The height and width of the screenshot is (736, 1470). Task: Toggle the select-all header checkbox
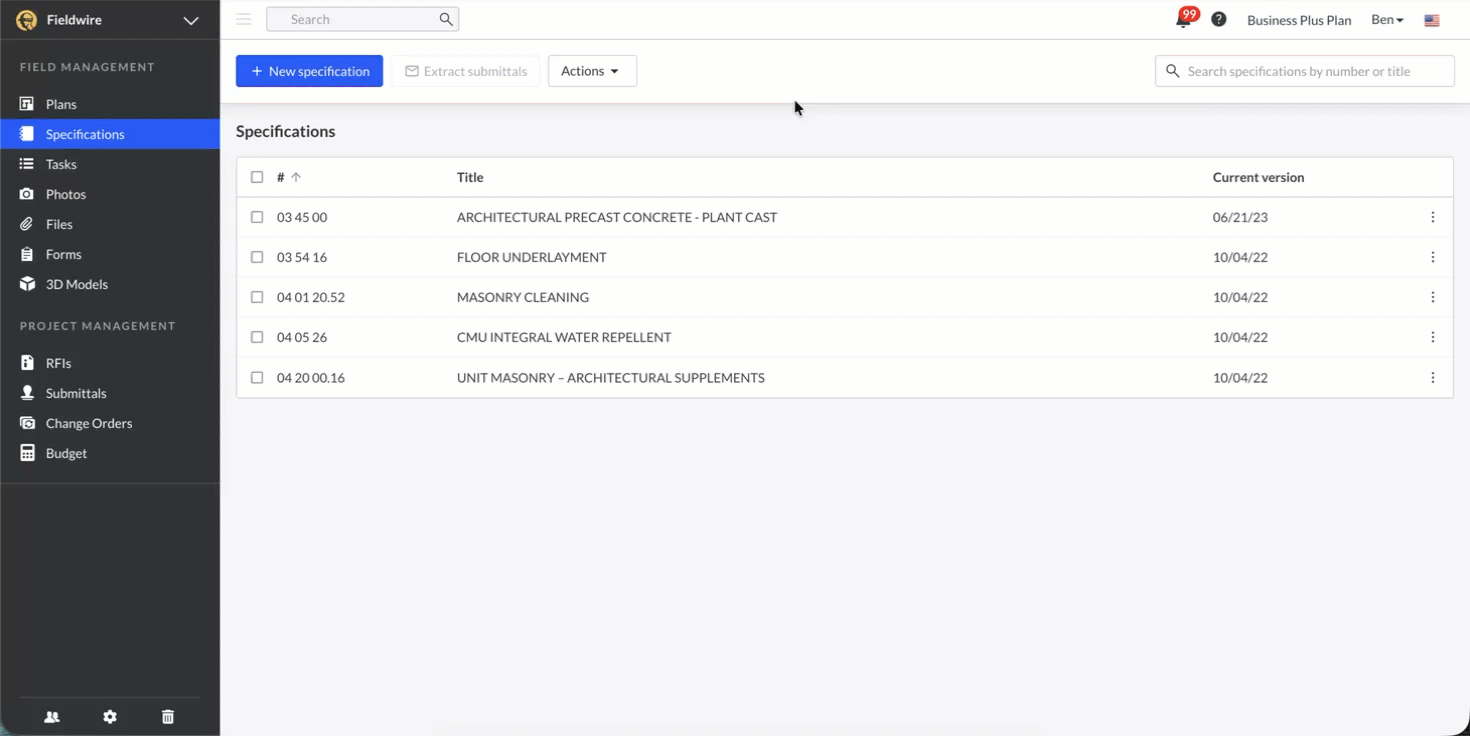tap(257, 177)
